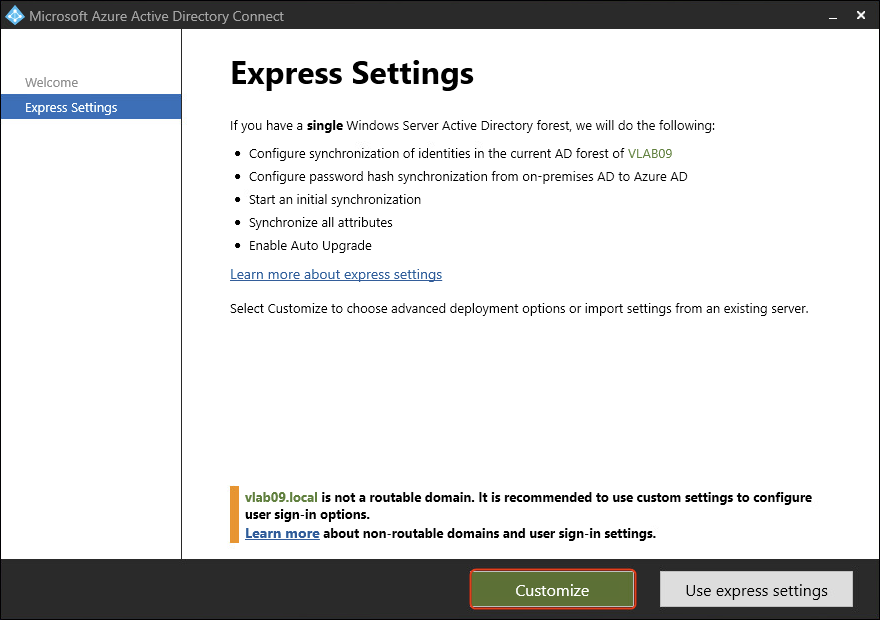Click the Enable Auto Upgrade bullet item
Viewport: 880px width, 620px height.
tap(310, 245)
